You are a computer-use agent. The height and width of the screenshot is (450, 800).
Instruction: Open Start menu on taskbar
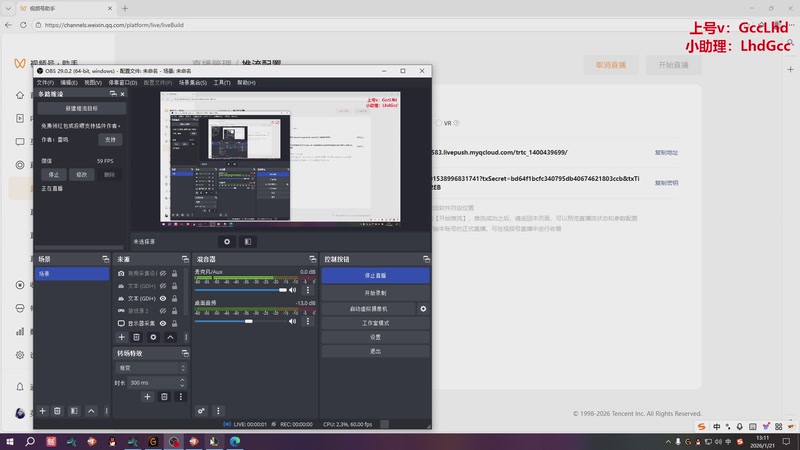click(x=9, y=441)
